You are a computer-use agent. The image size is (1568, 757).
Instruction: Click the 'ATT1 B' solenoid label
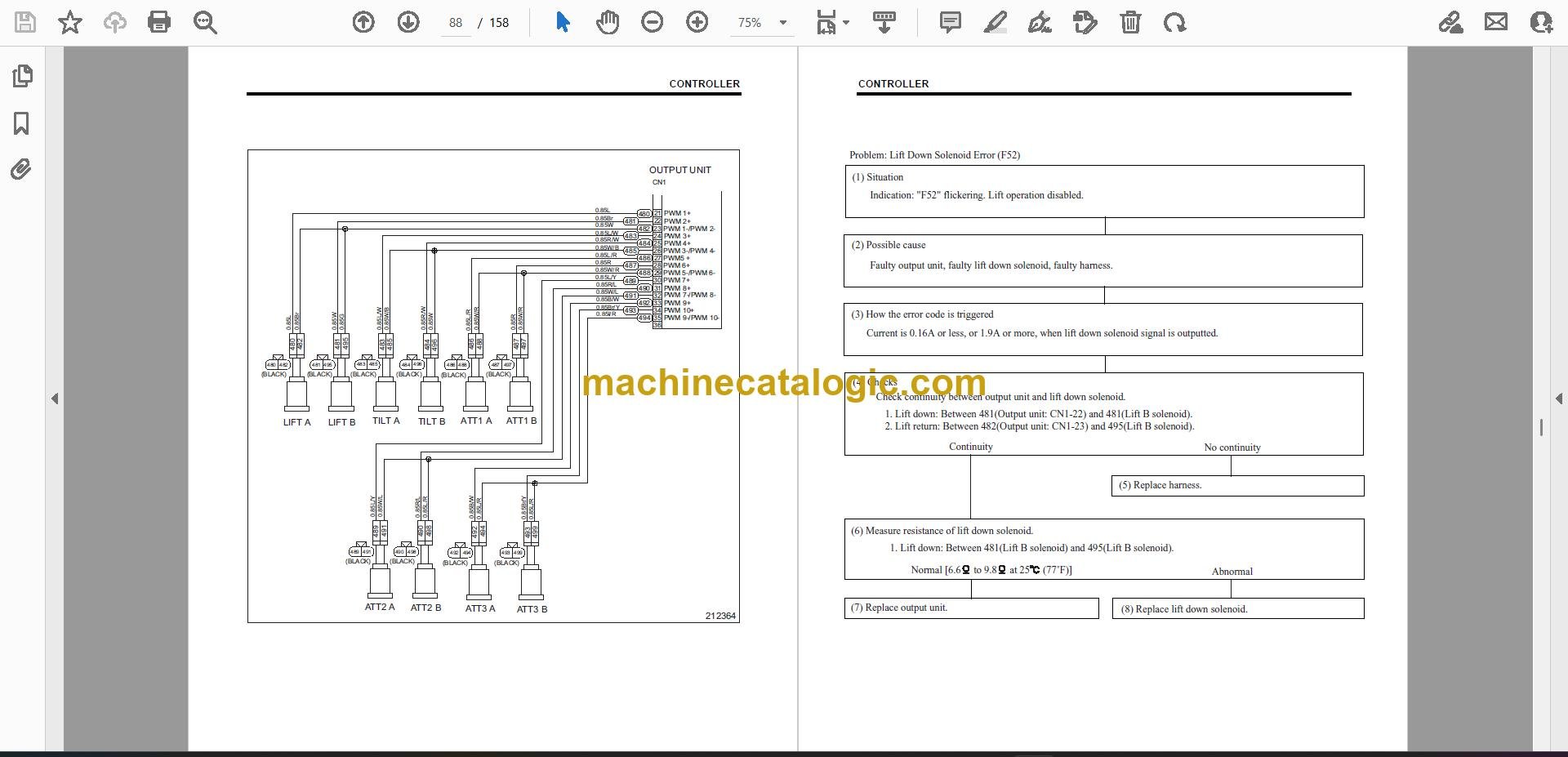point(521,421)
